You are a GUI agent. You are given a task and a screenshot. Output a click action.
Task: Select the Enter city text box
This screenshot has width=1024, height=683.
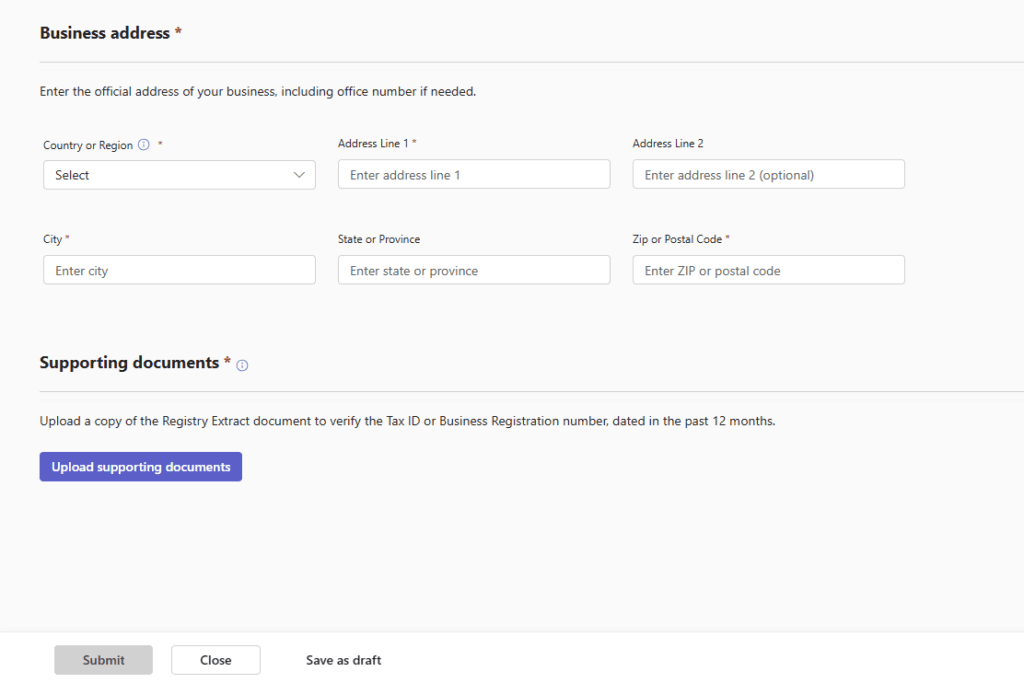click(x=179, y=270)
